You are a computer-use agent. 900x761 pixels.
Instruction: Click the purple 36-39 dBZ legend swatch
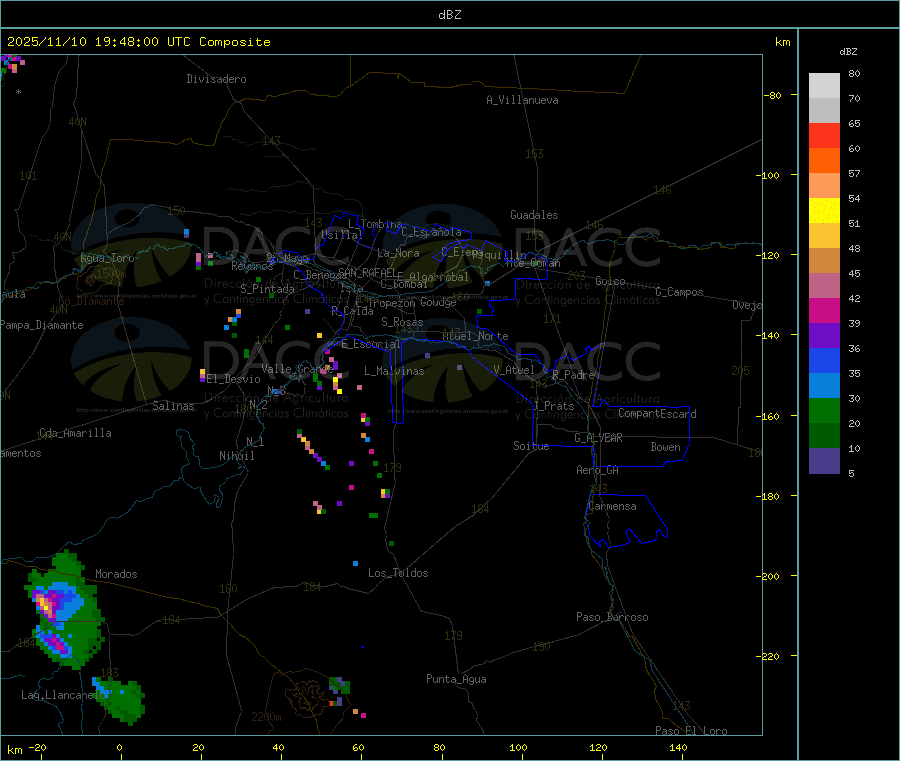coord(824,336)
